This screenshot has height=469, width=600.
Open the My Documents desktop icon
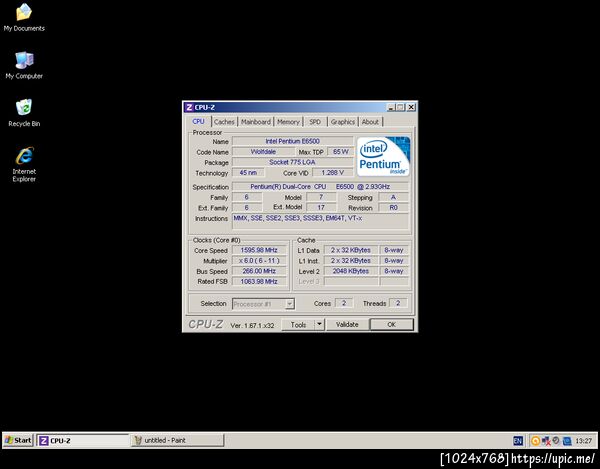(x=24, y=17)
